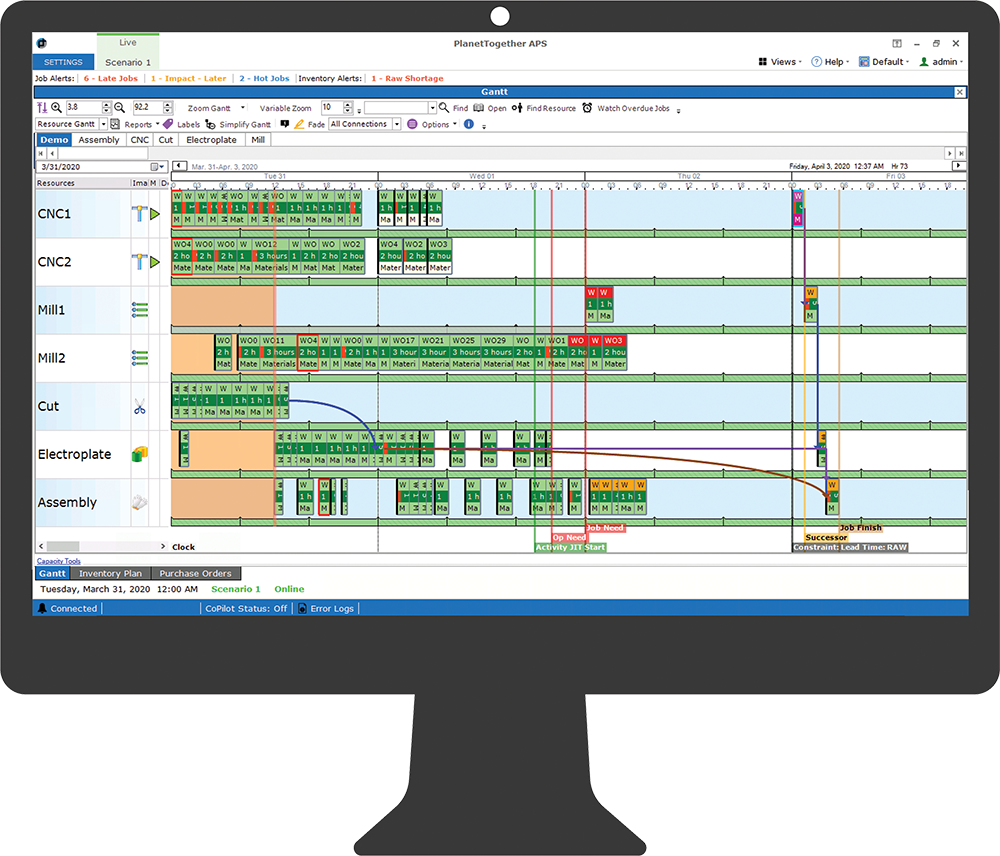The image size is (1000, 856).
Task: Open the Views dropdown menu
Action: [x=780, y=62]
